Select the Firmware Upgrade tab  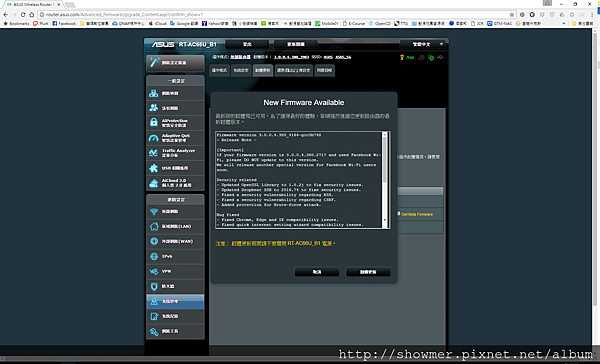point(263,70)
